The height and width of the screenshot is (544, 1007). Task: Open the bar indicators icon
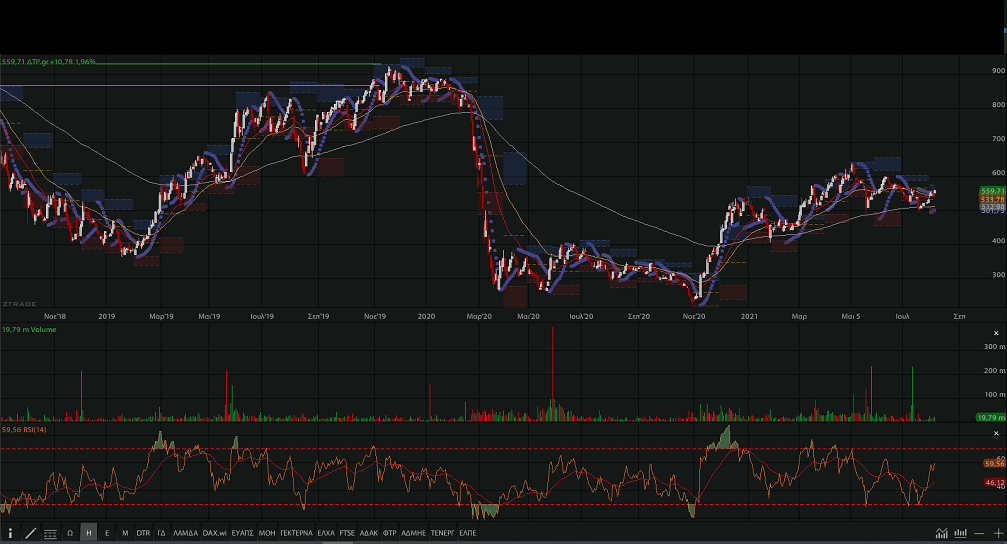coord(961,533)
